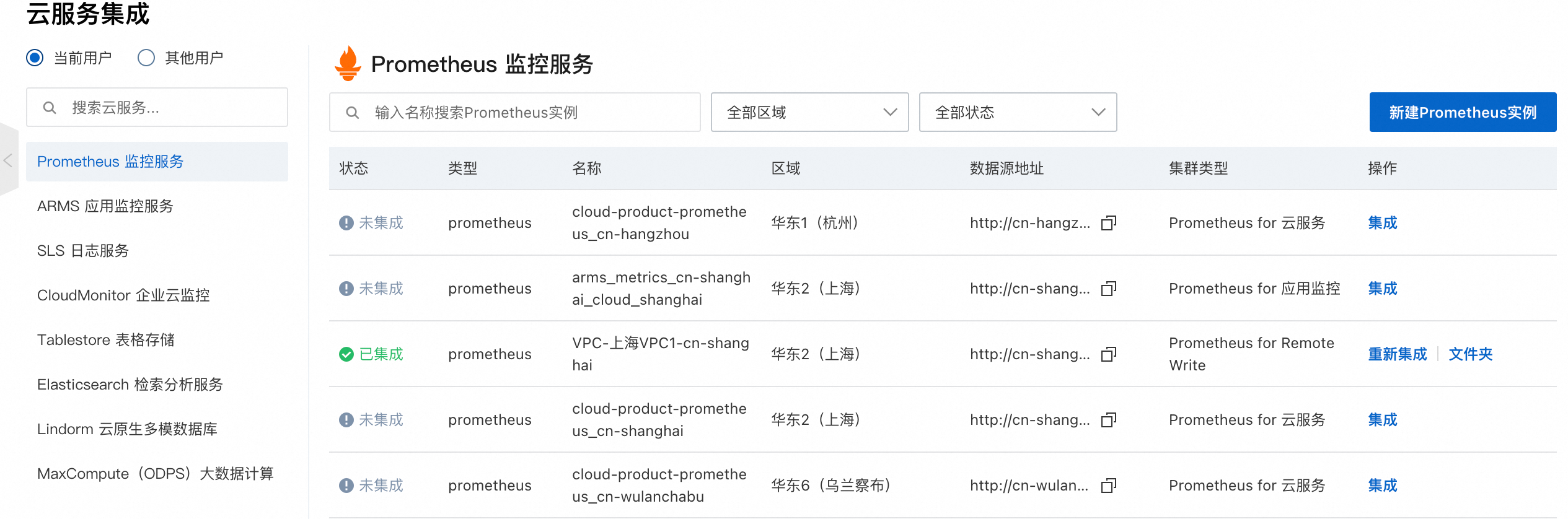Focus the 搜索云服务 search field

167,108
